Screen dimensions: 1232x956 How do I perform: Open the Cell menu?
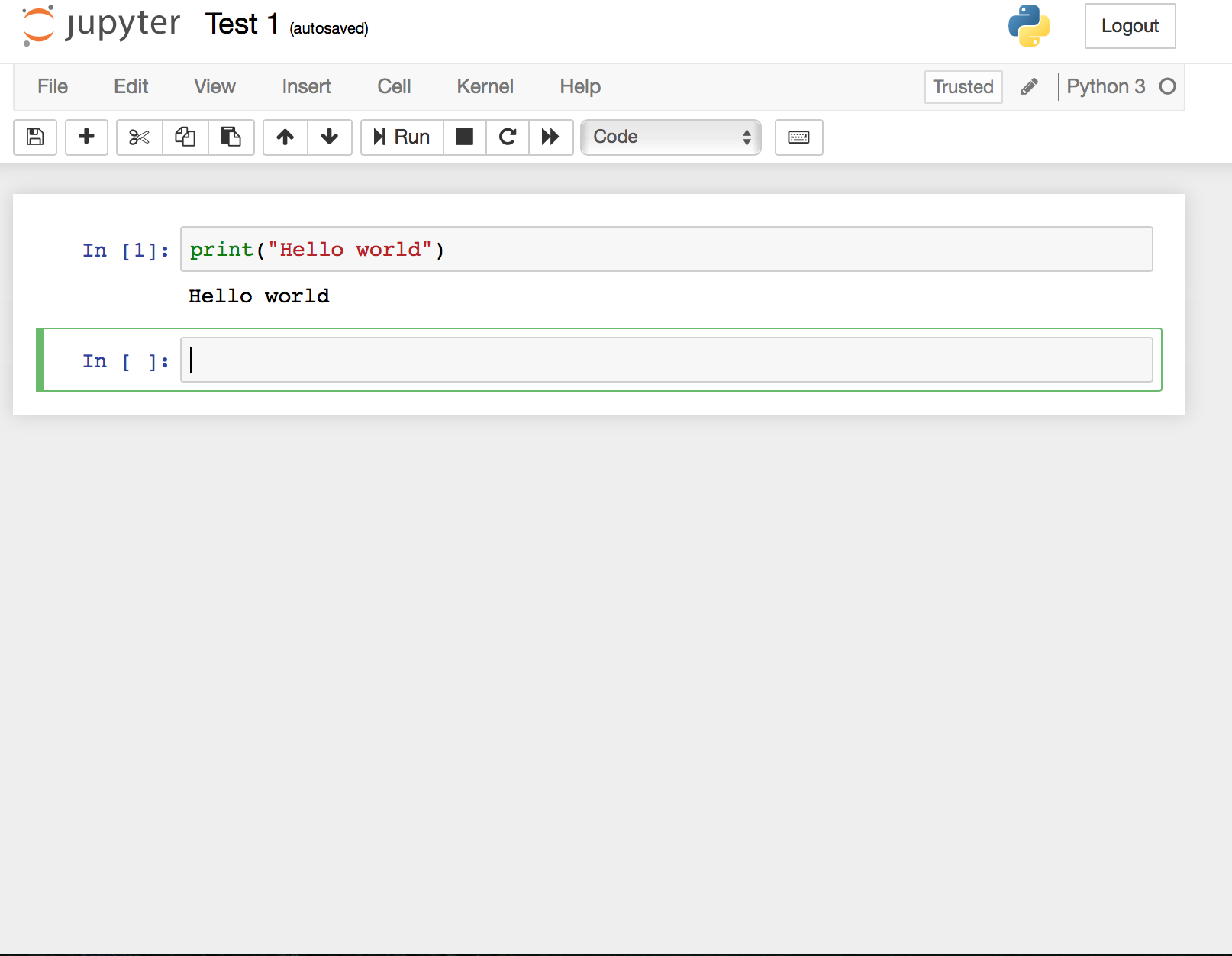[x=394, y=86]
